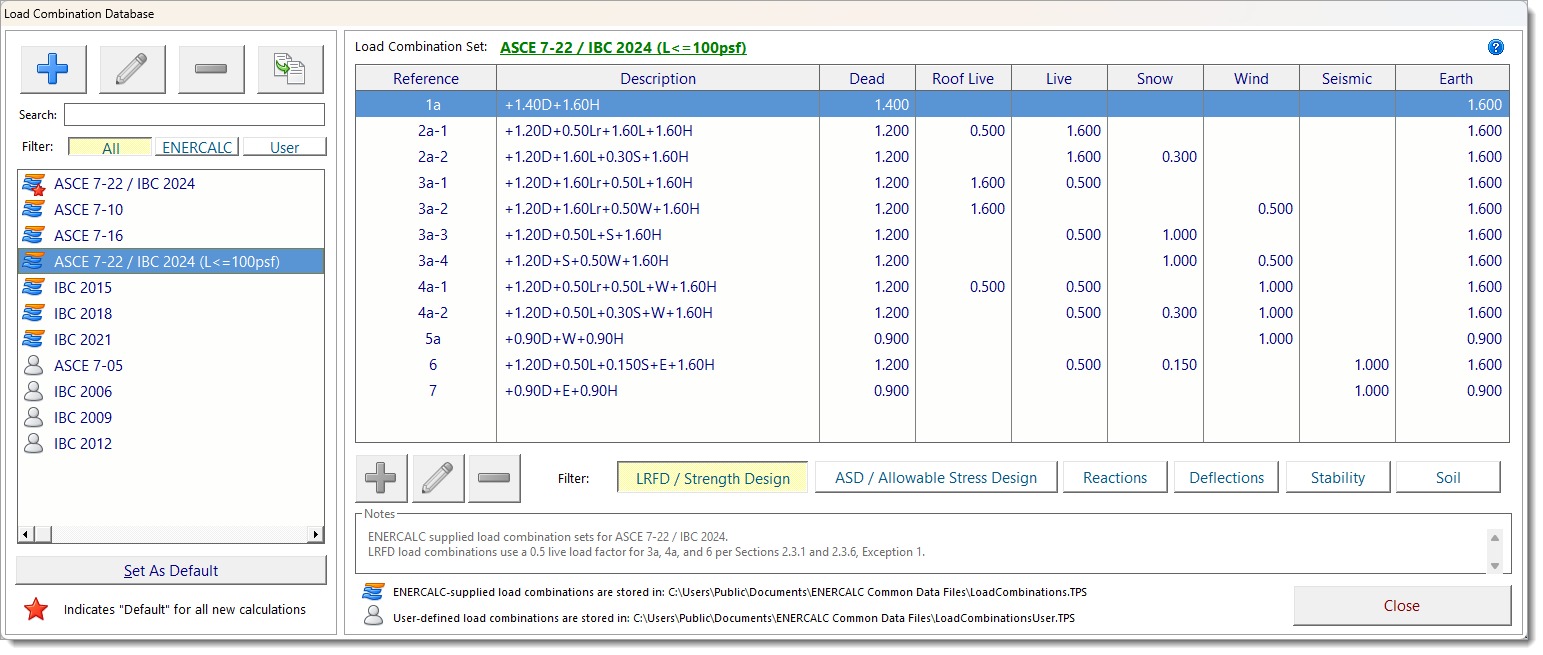
Task: Click the Seismic column header
Action: pos(1347,79)
